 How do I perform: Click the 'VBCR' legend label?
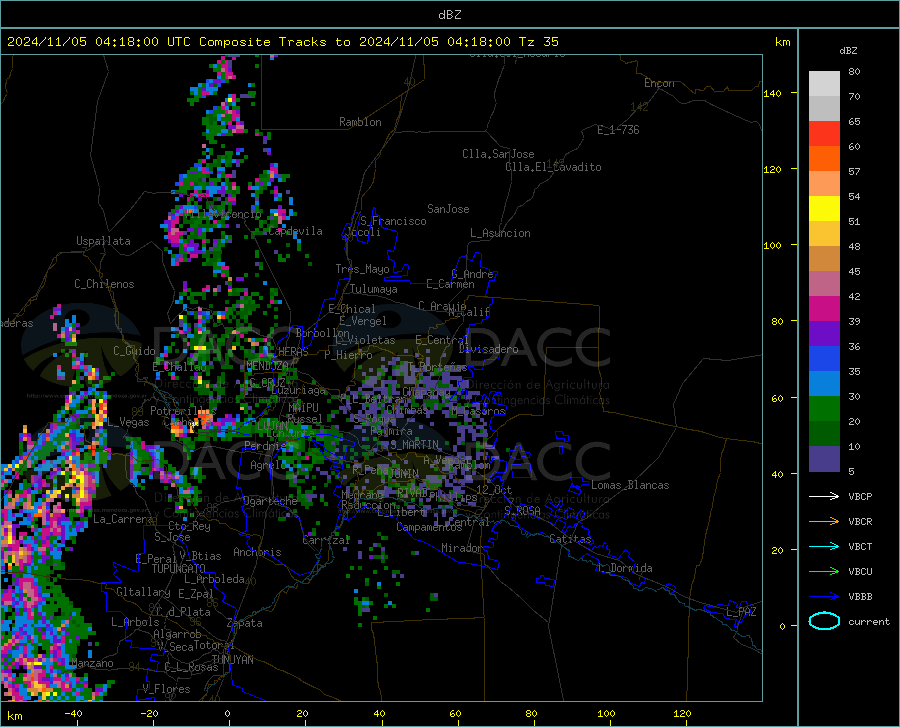point(860,522)
